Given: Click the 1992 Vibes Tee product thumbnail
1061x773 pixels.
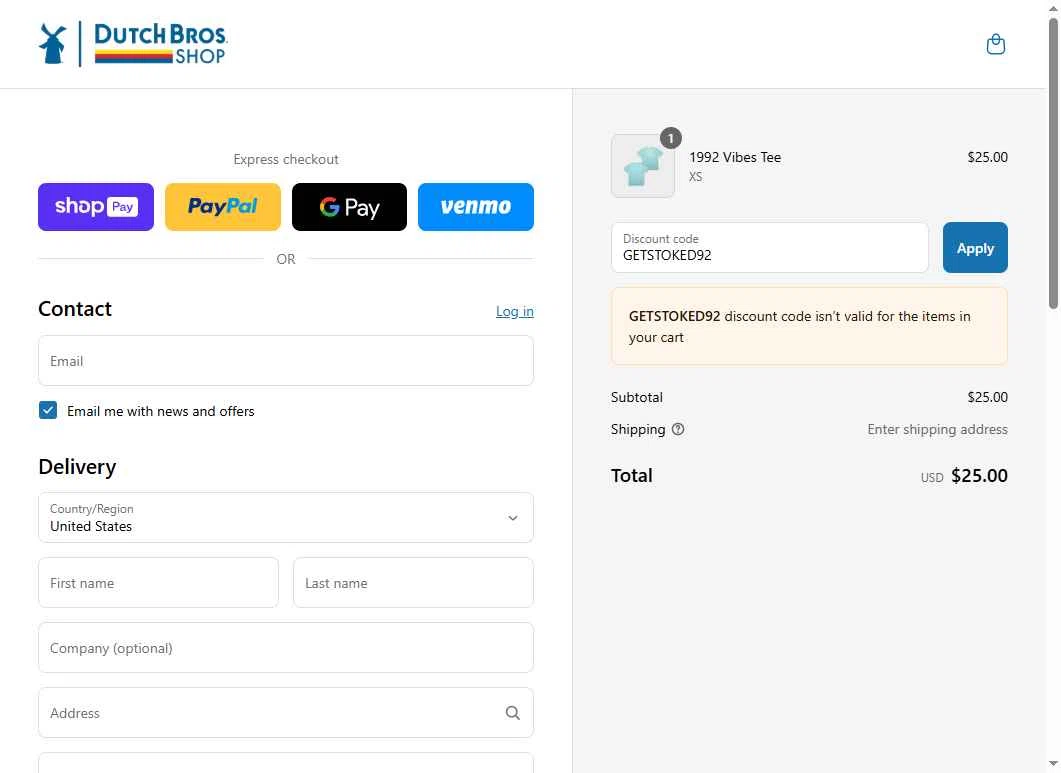Looking at the screenshot, I should 643,165.
